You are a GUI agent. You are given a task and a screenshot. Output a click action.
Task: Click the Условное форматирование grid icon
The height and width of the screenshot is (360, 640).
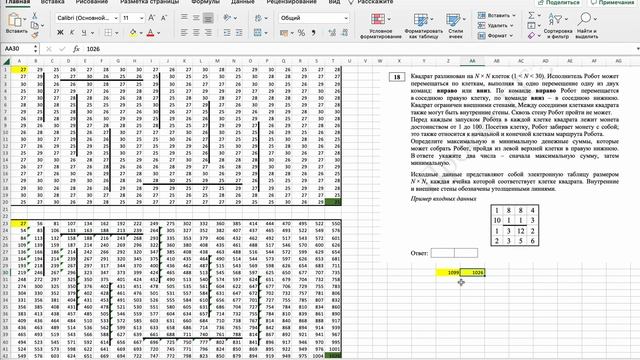(x=378, y=19)
